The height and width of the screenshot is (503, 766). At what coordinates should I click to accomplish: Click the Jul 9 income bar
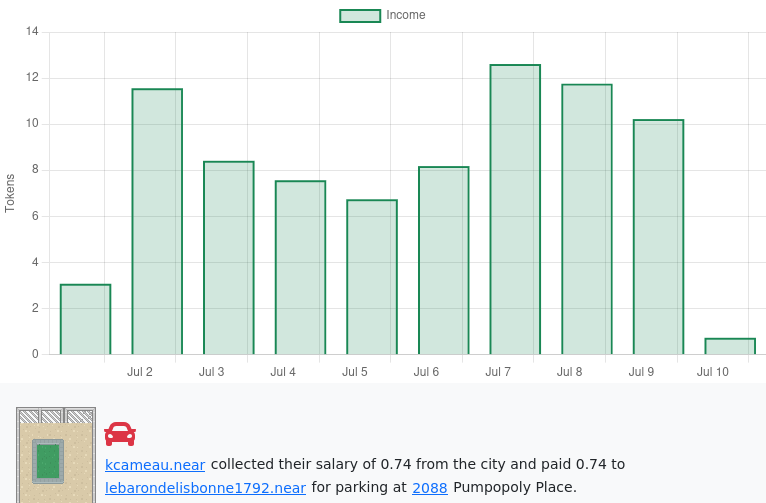(659, 237)
